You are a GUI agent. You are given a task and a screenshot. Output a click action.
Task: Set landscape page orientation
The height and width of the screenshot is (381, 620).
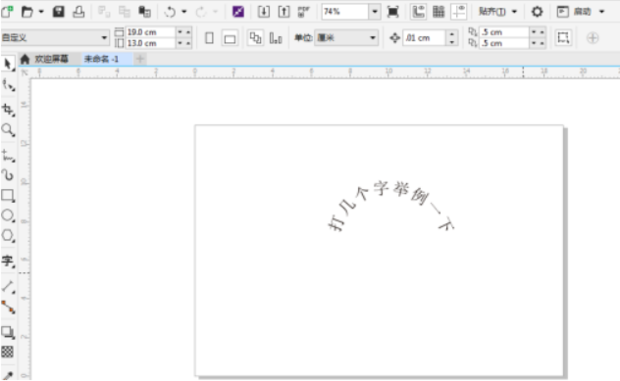pyautogui.click(x=230, y=38)
